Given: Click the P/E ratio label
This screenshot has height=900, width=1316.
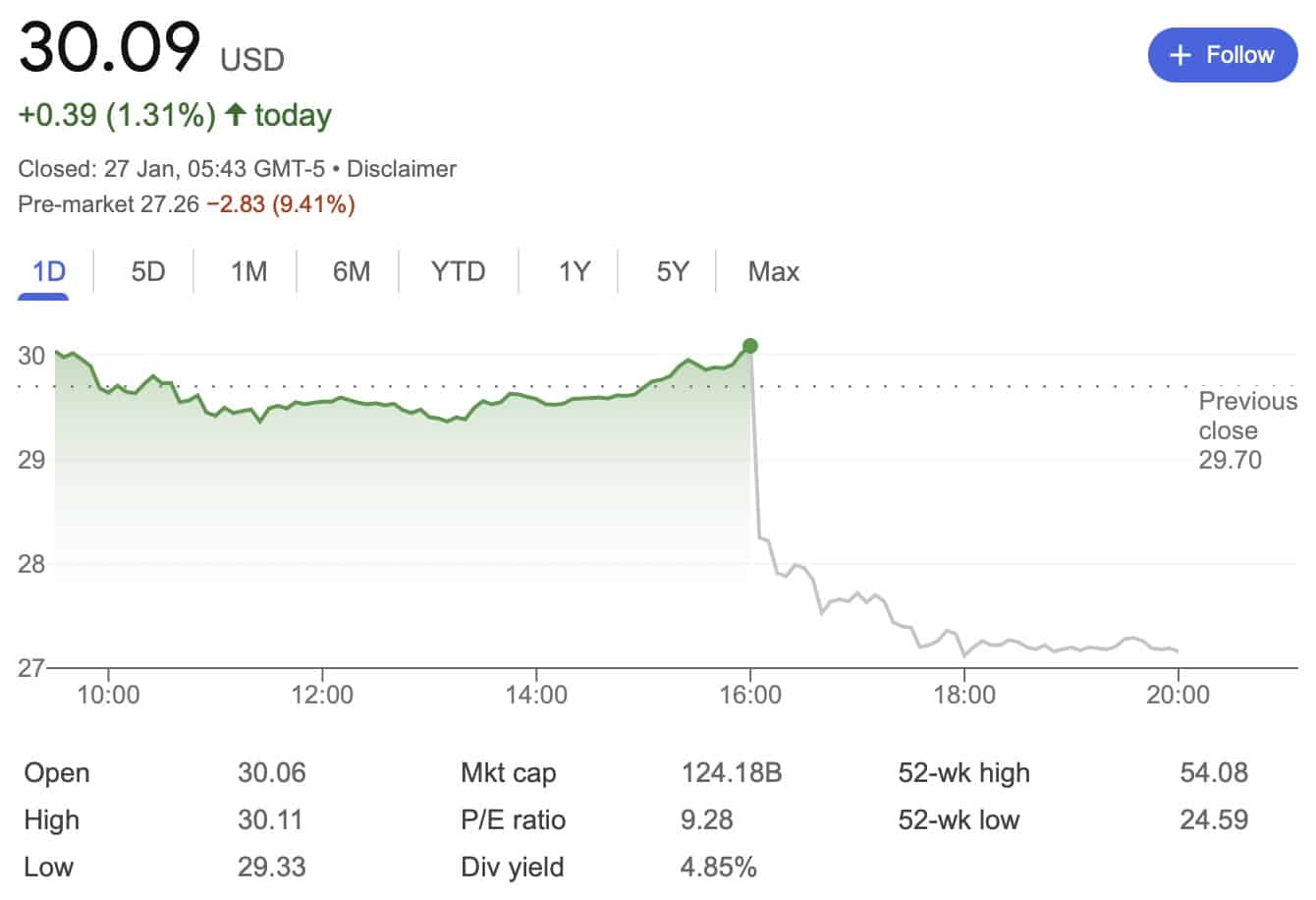Looking at the screenshot, I should [513, 820].
